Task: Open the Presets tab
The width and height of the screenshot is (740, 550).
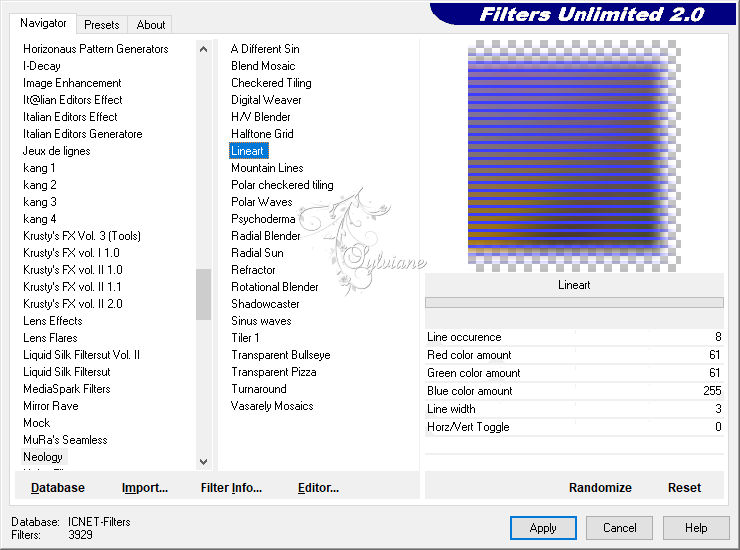Action: [101, 25]
